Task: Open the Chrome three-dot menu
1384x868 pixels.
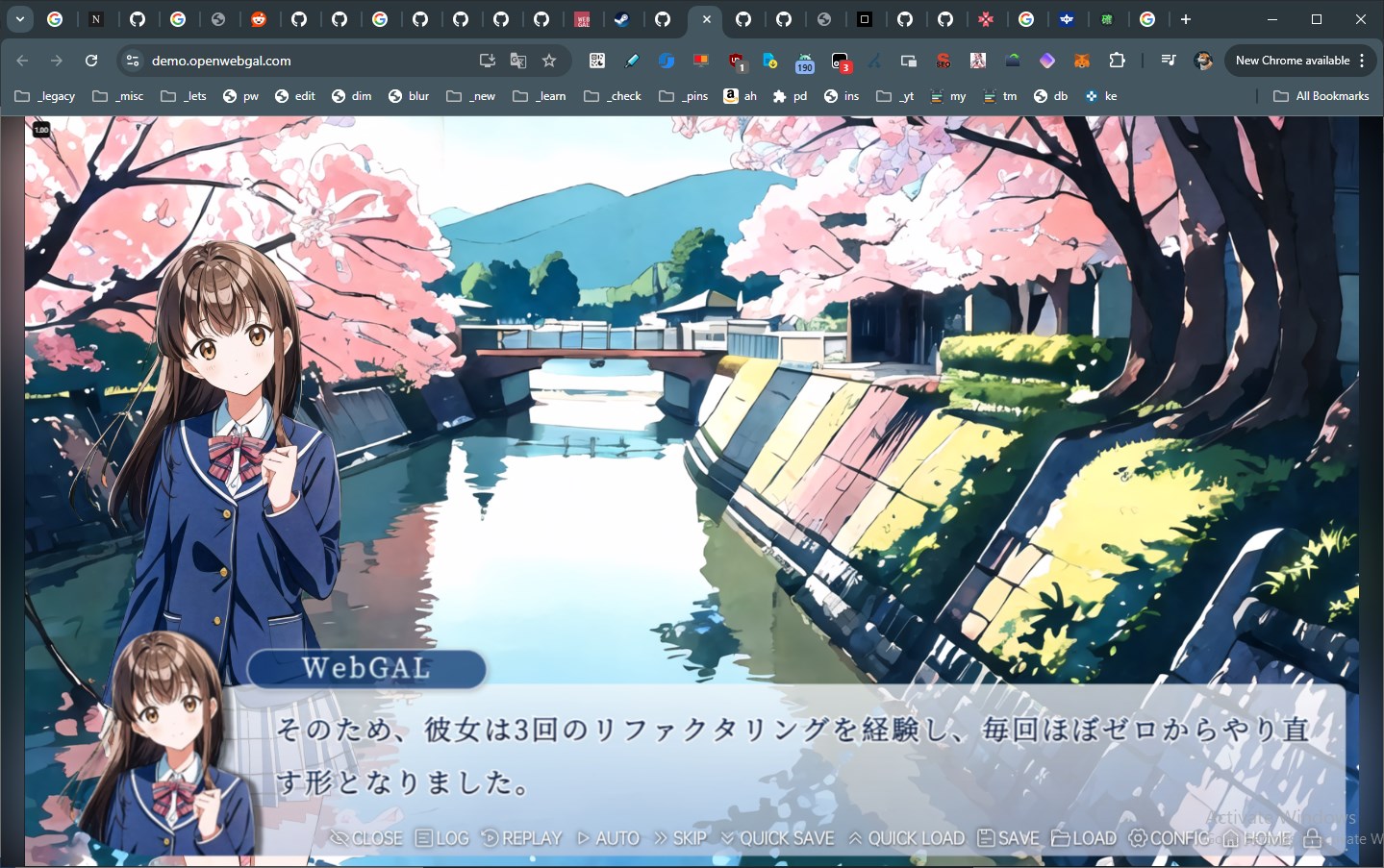Action: point(1362,61)
